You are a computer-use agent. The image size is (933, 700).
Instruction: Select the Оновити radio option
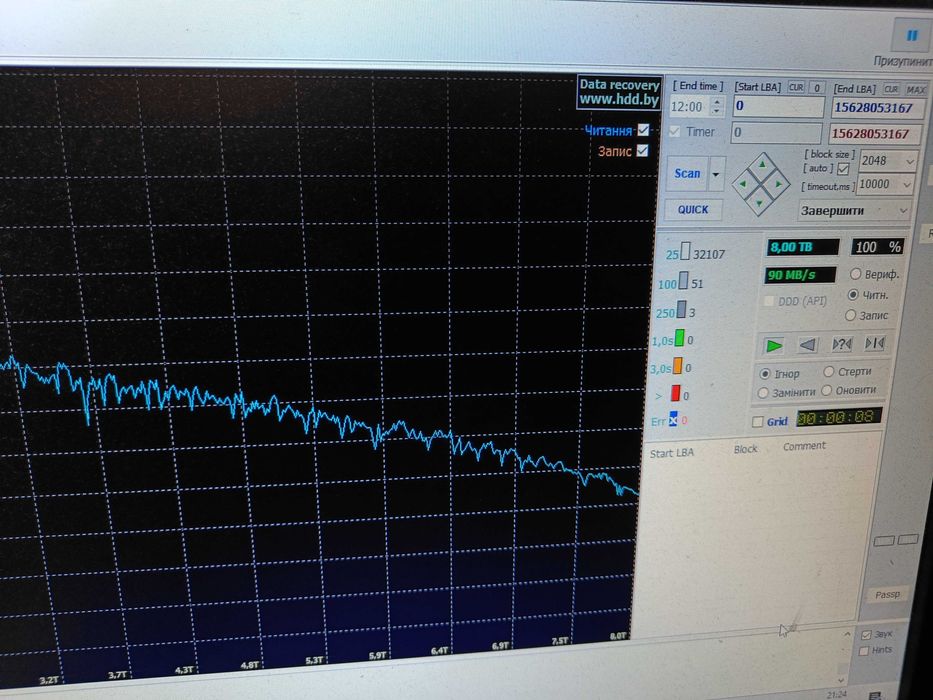(x=826, y=390)
